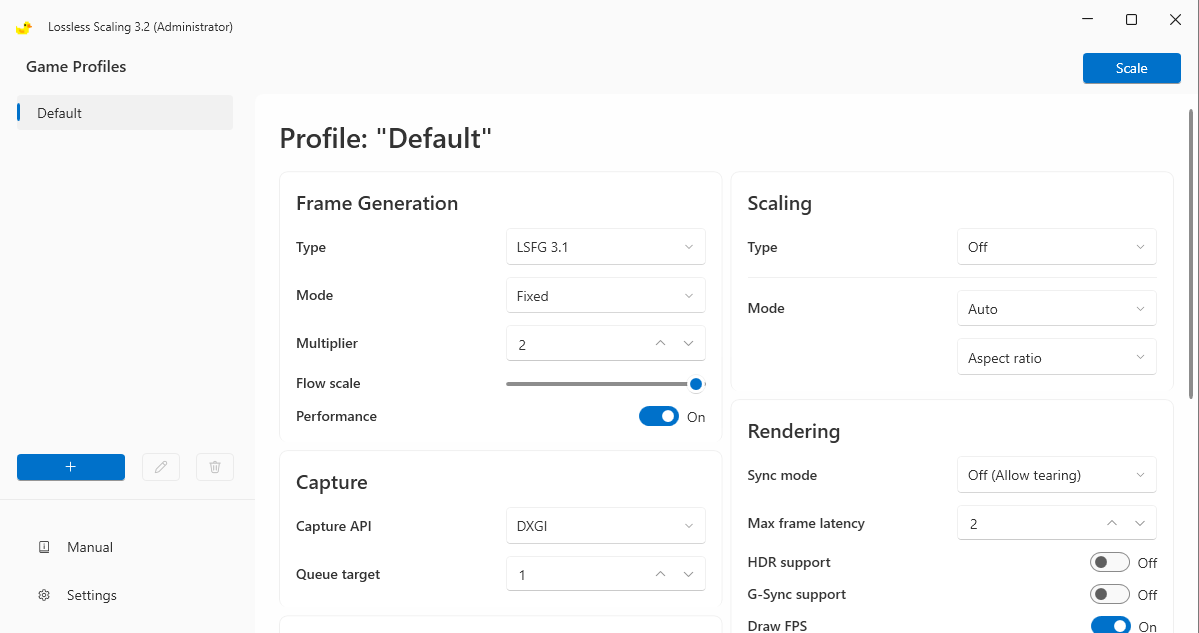The image size is (1199, 633).
Task: Click the HDR support label
Action: (788, 563)
